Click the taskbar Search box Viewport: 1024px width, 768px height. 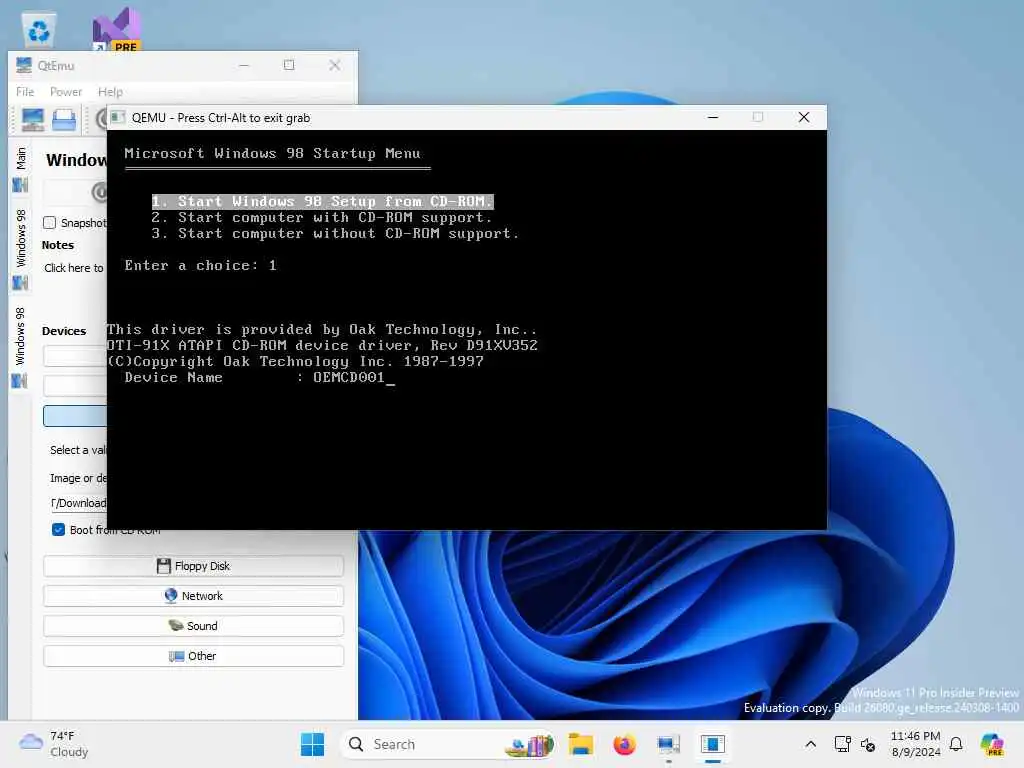[x=450, y=744]
